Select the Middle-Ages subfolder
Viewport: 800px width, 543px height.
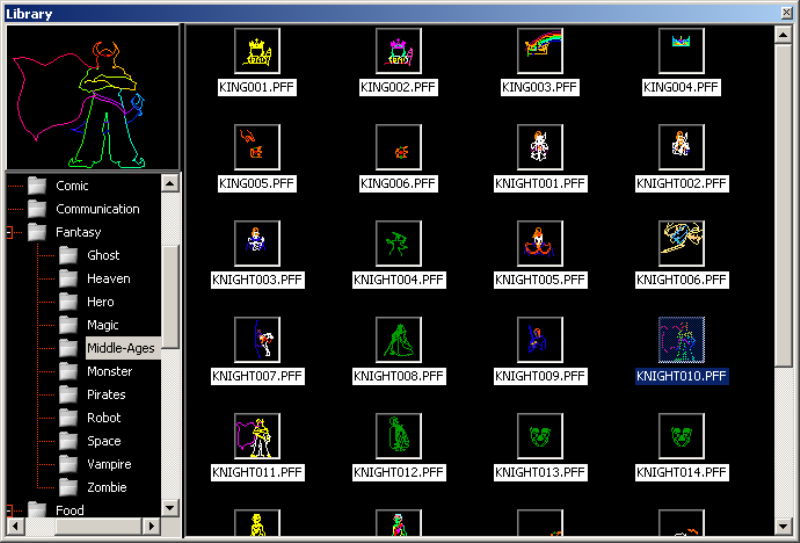point(121,348)
